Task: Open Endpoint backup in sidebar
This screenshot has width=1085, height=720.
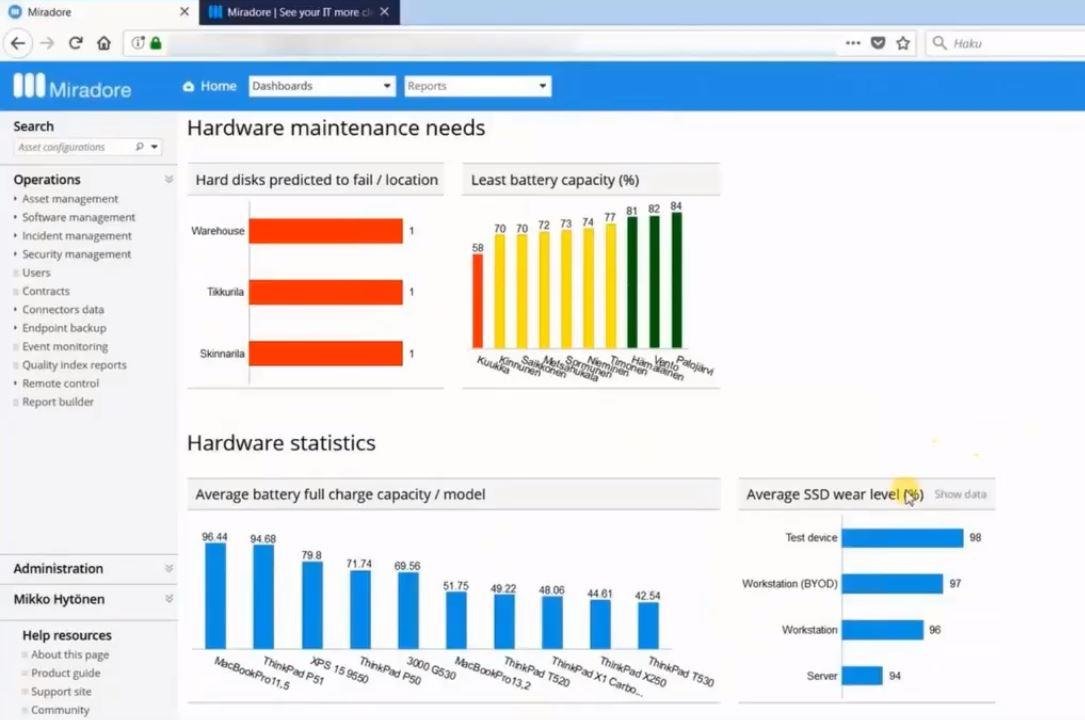Action: [64, 328]
